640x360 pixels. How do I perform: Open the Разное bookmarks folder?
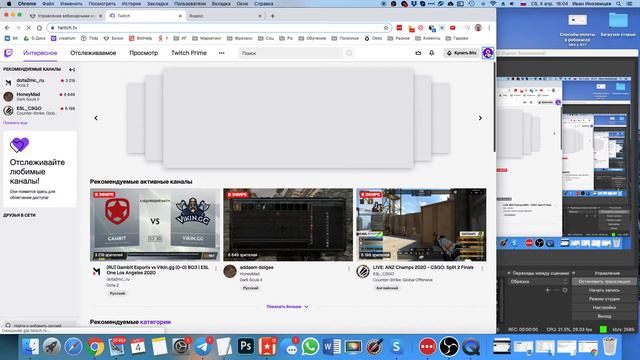[398, 38]
